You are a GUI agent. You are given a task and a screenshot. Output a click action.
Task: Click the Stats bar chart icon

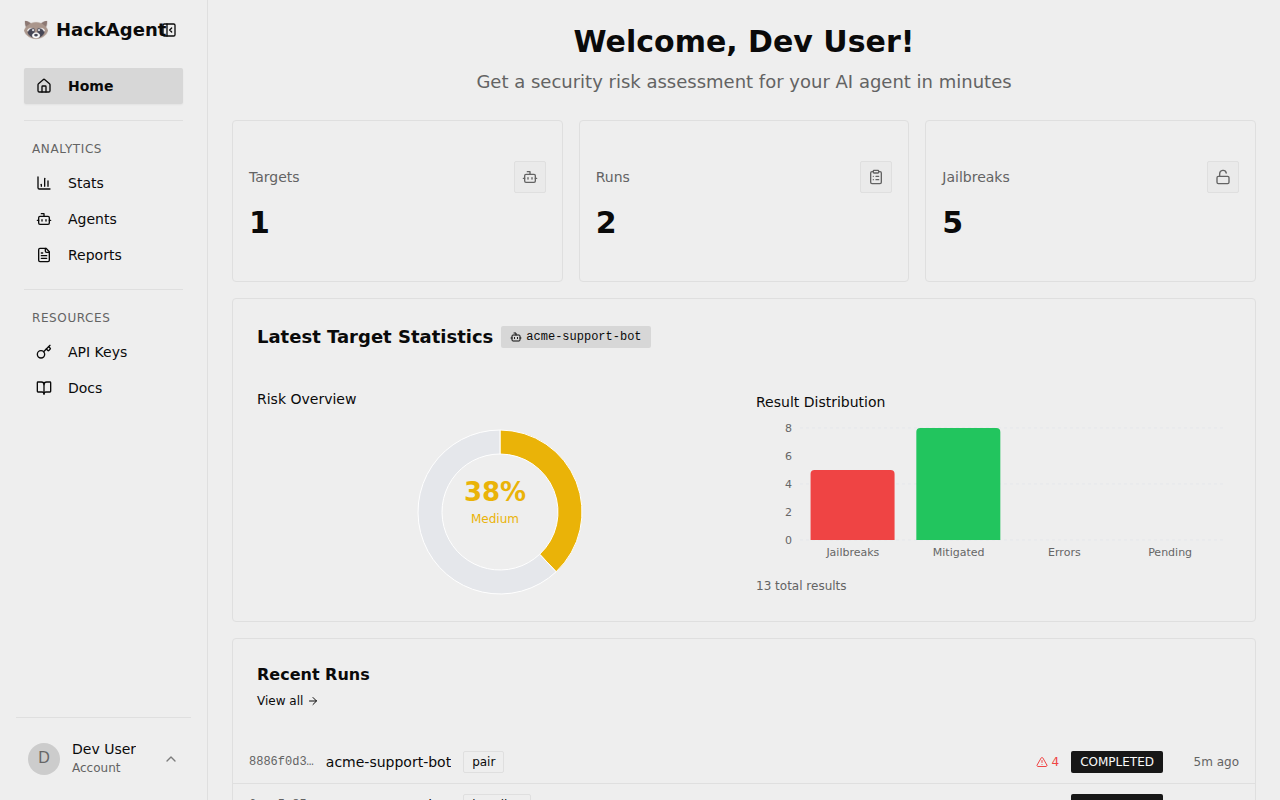44,183
